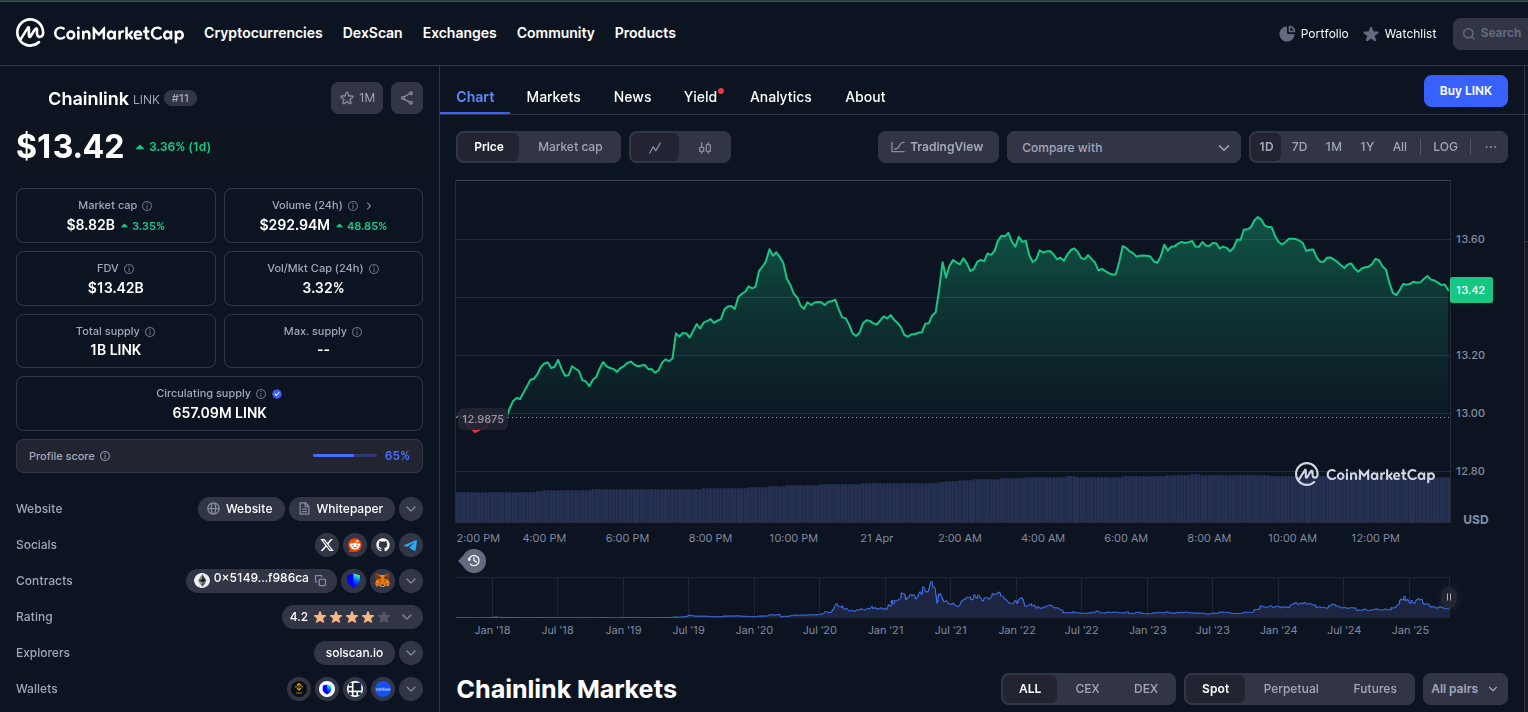Show info for Circulating supply
Screen dimensions: 1528x712
click(261, 394)
